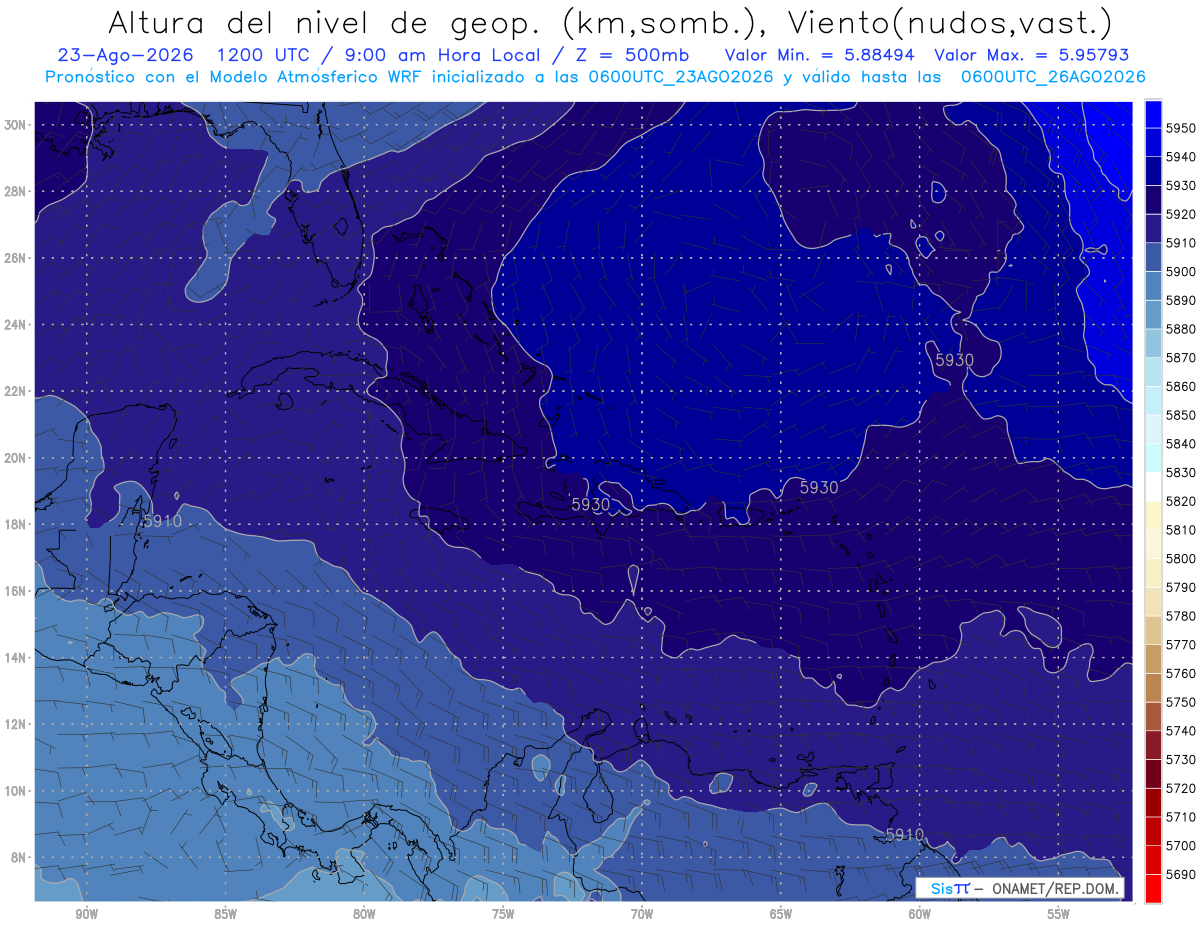Click the 16N latitude axis label
This screenshot has width=1200, height=927.
(x=16, y=591)
